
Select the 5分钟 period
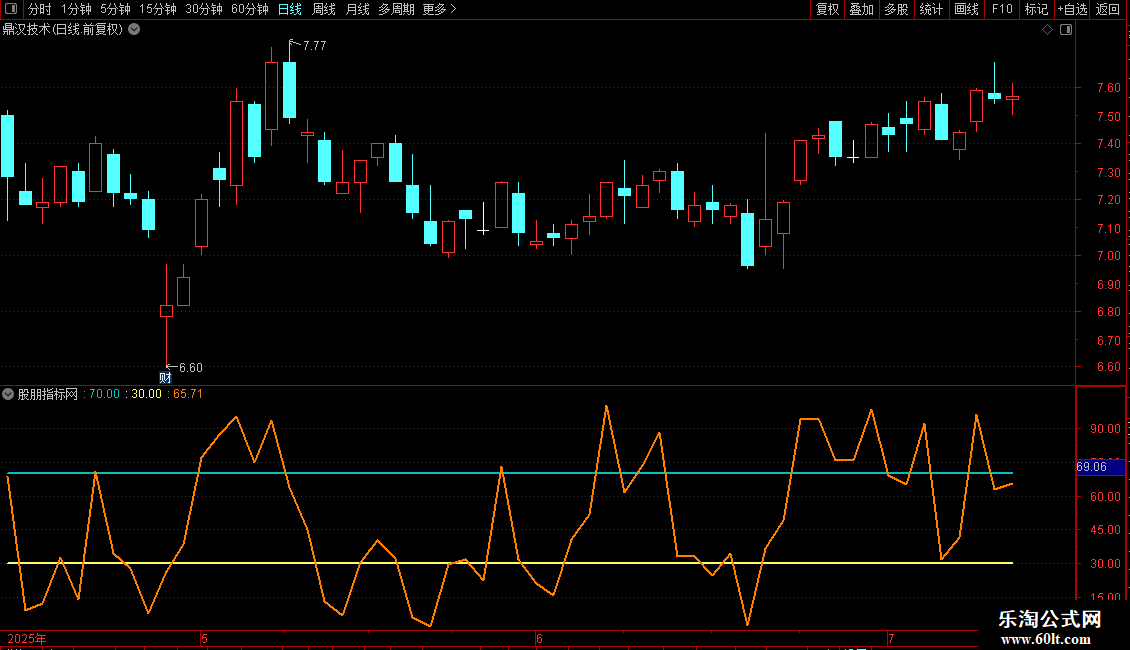[115, 9]
